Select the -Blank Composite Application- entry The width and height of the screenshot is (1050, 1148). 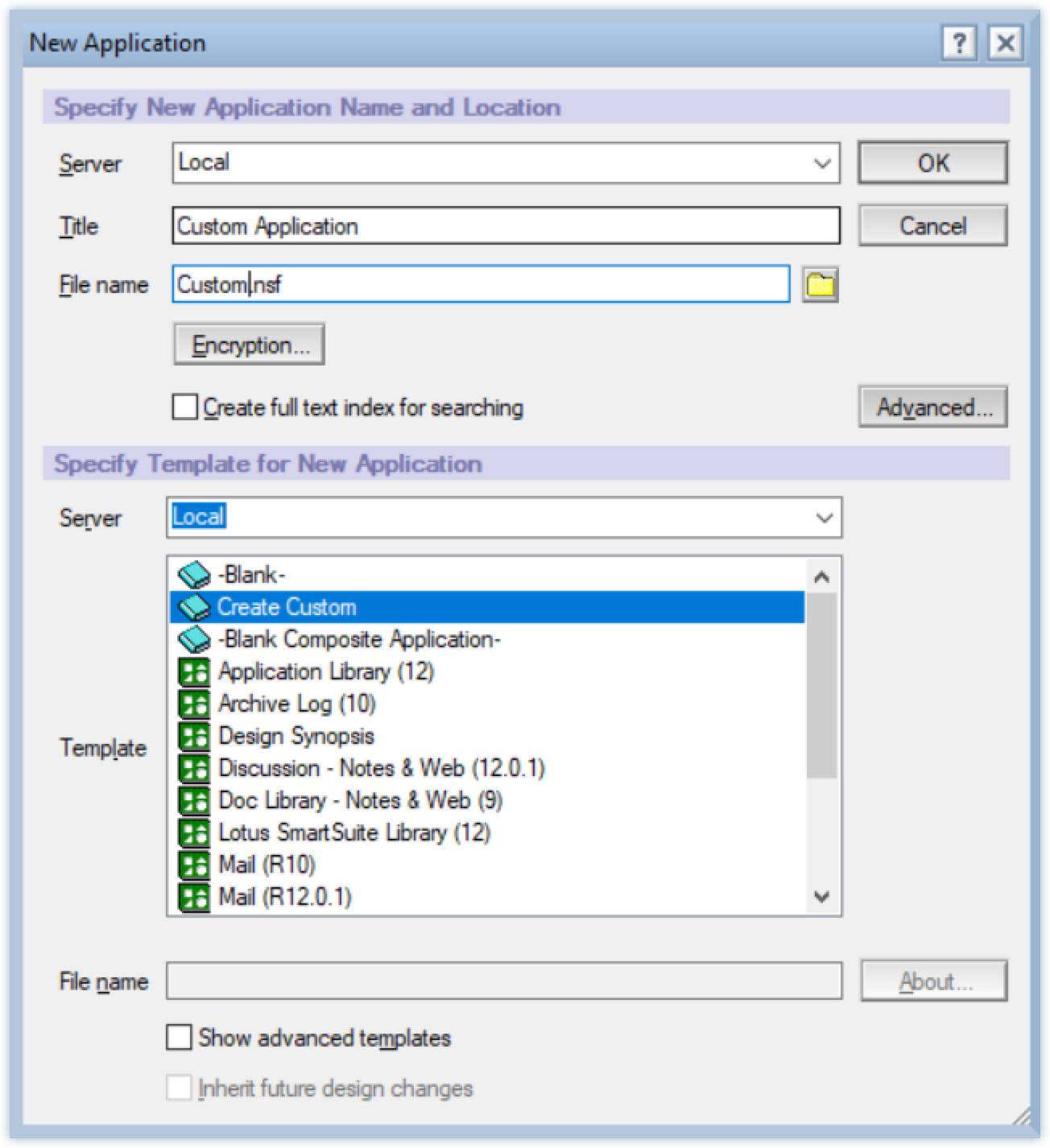[x=358, y=639]
